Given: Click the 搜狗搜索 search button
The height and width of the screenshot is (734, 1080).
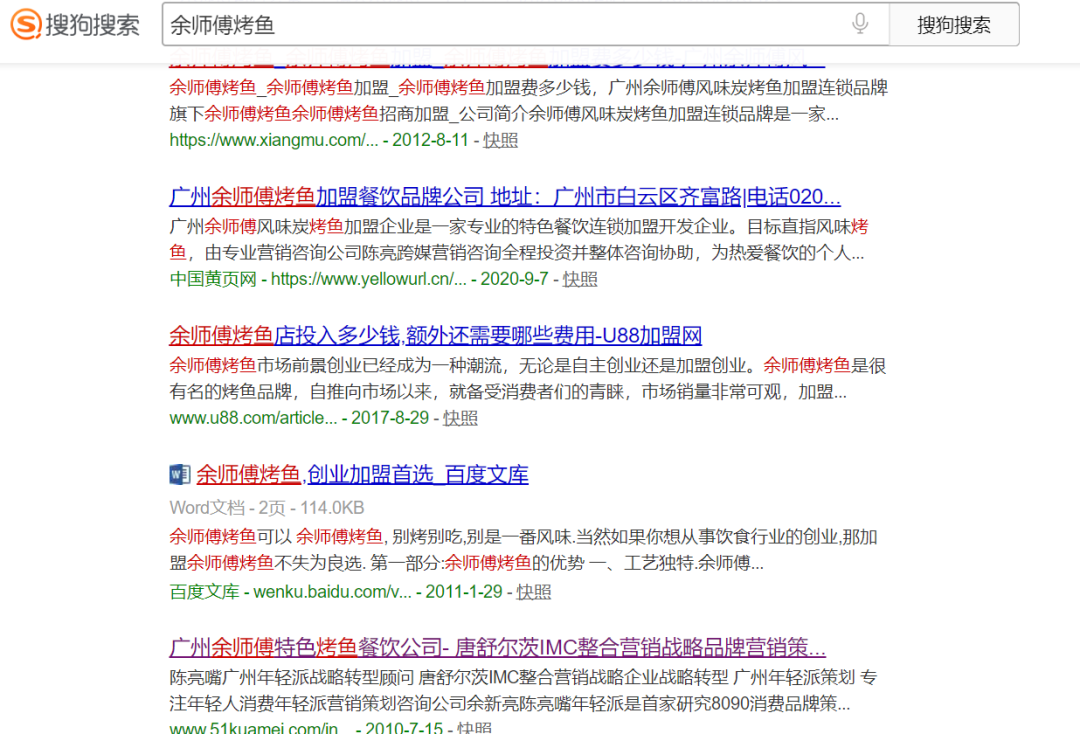Looking at the screenshot, I should pyautogui.click(x=954, y=25).
